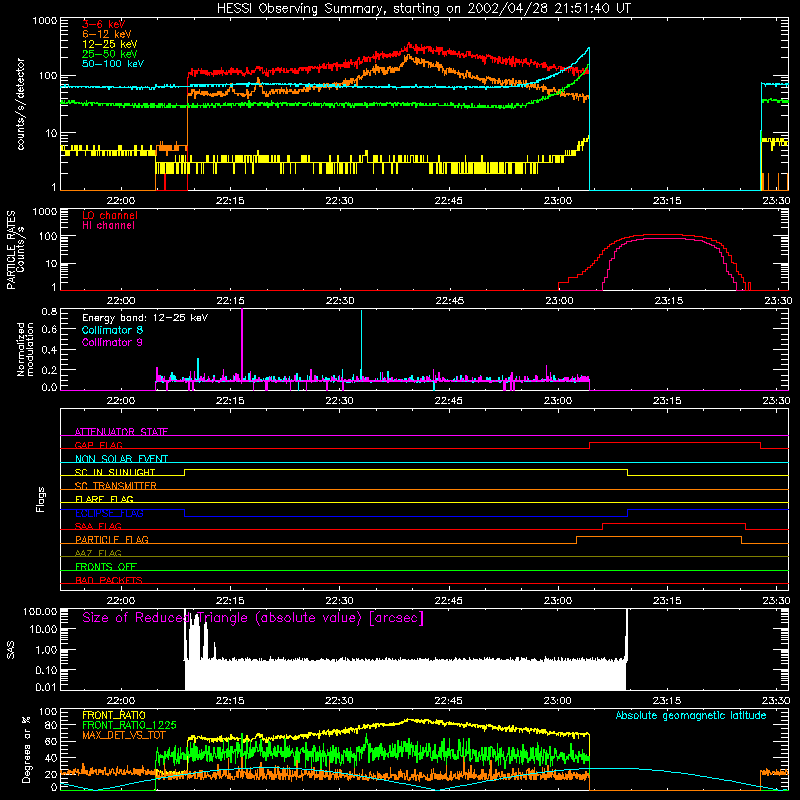800x800 pixels.
Task: Click the GAP_FLAG label
Action: pyautogui.click(x=98, y=445)
